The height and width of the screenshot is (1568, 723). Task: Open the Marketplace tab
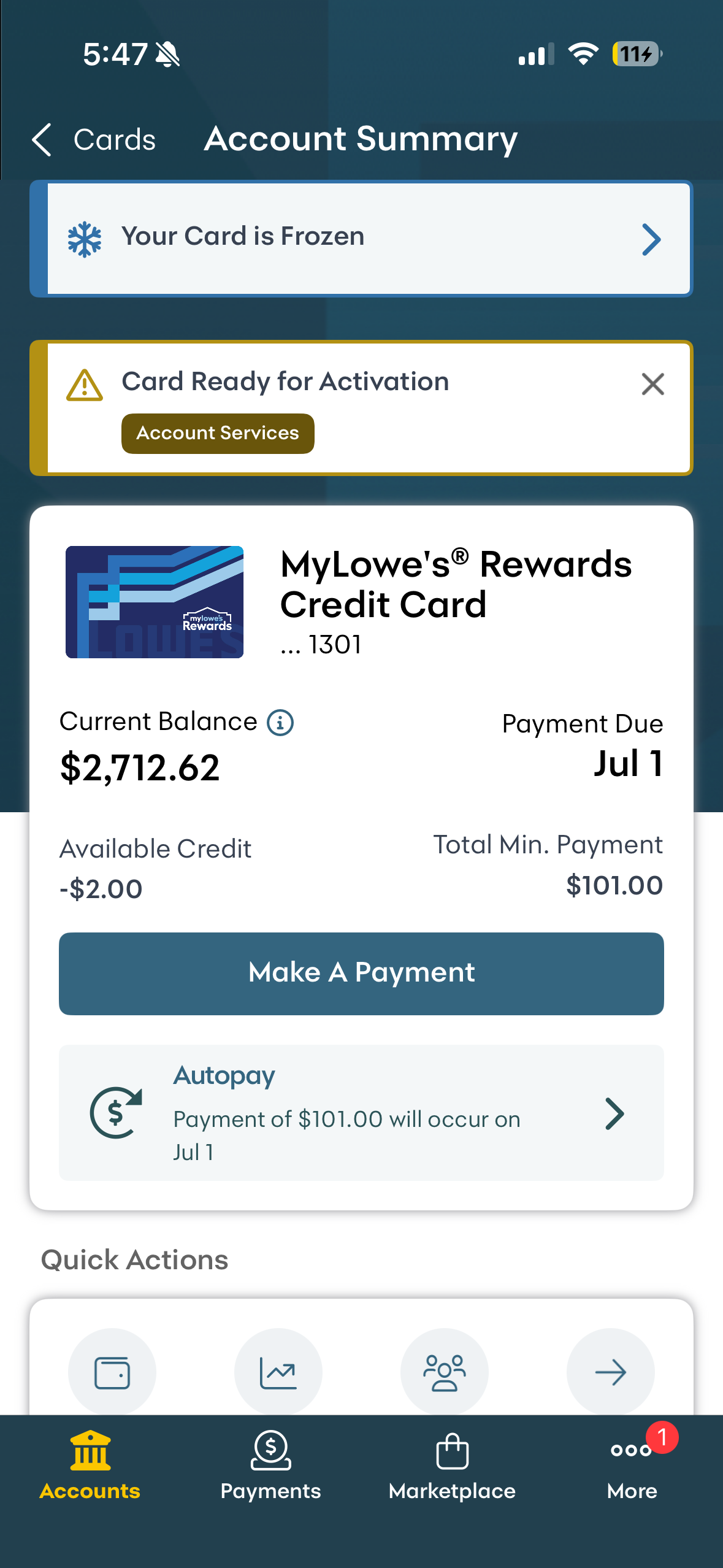pos(452,1466)
